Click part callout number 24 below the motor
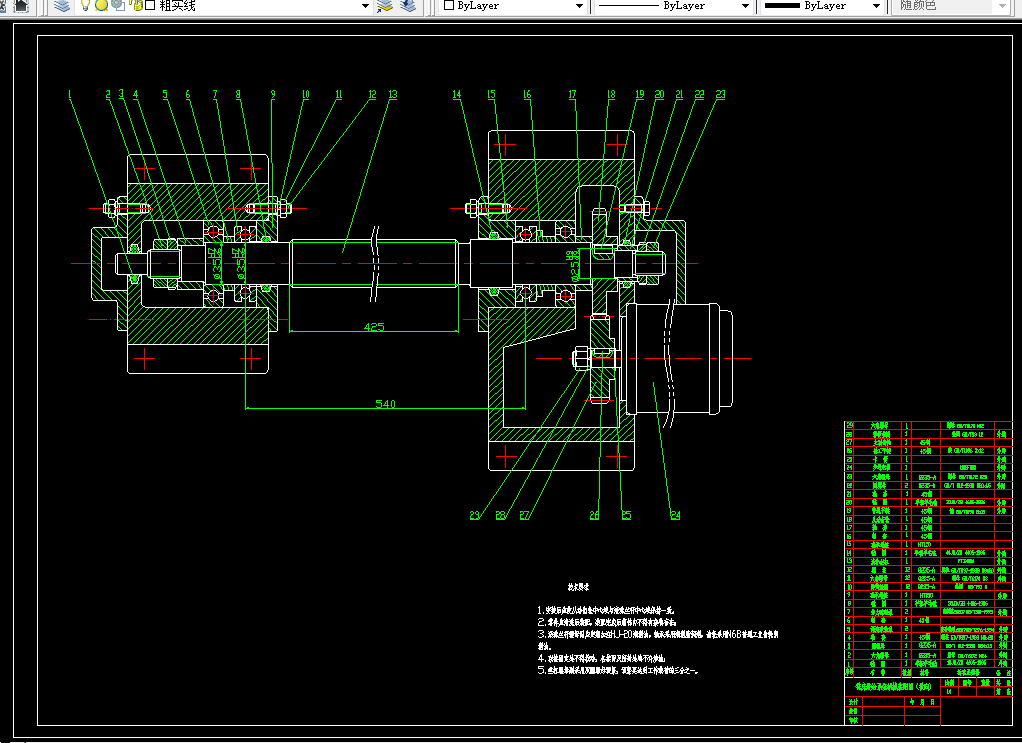This screenshot has width=1022, height=743. pos(675,516)
